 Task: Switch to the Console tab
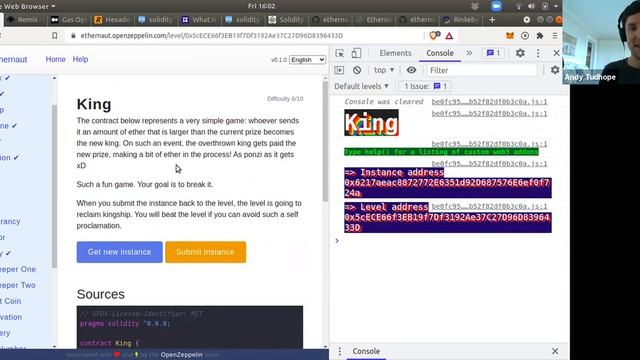[x=440, y=53]
